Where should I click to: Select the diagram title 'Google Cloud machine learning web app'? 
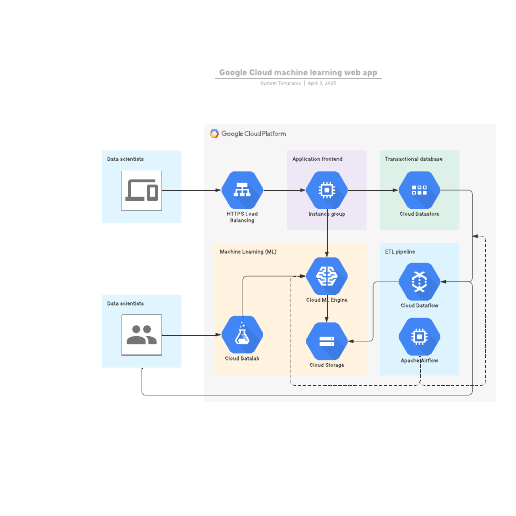pyautogui.click(x=298, y=72)
